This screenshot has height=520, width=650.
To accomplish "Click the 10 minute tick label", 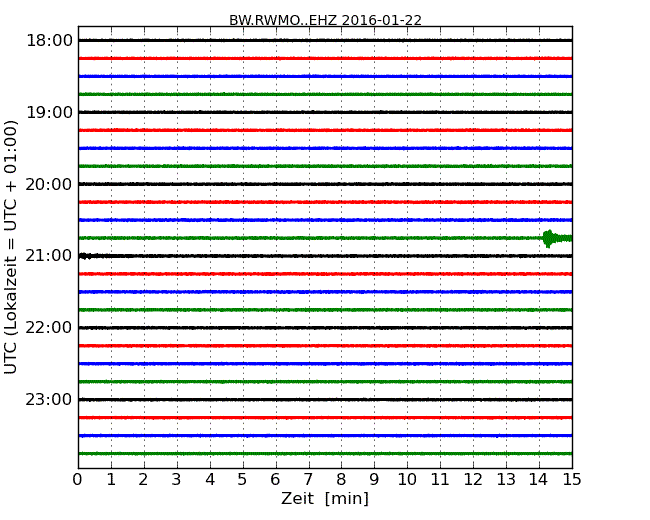I will click(407, 480).
